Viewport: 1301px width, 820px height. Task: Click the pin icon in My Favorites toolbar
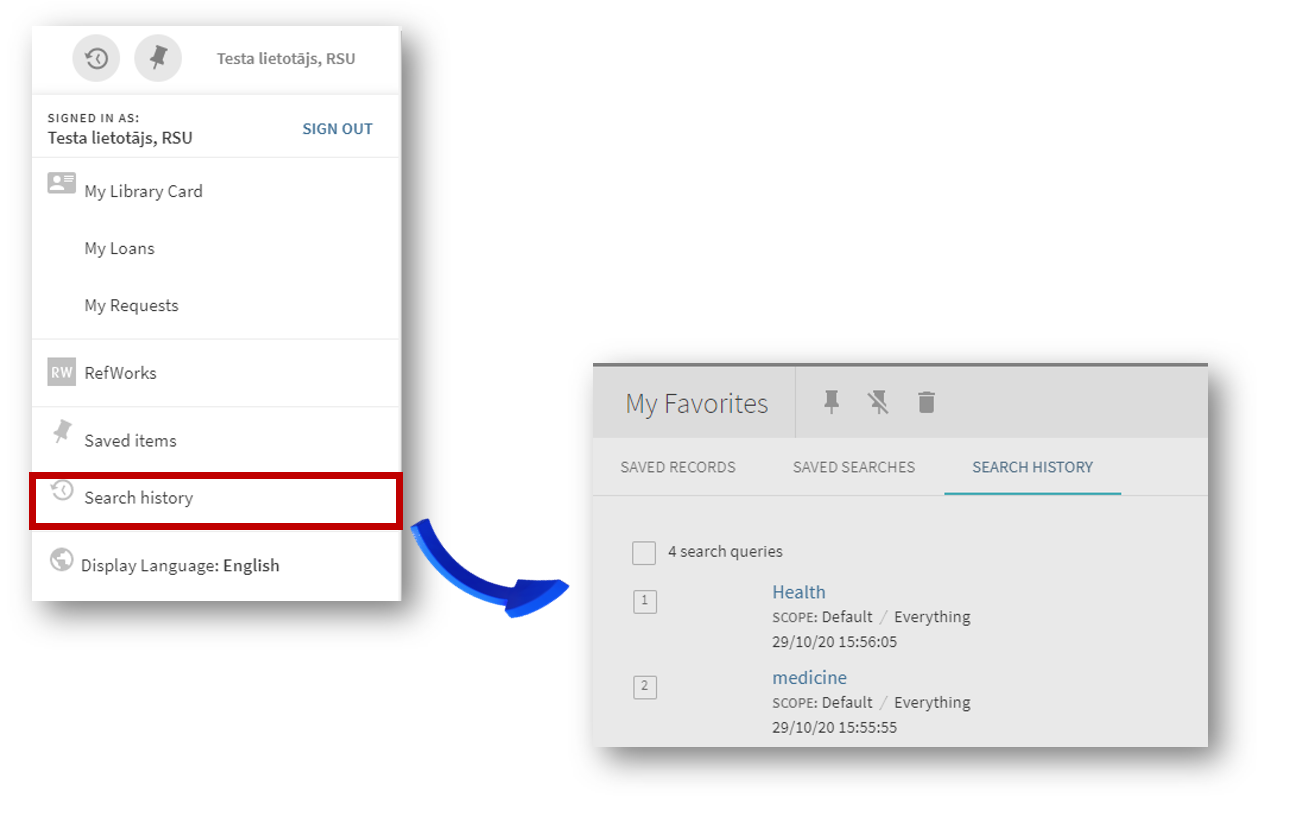click(831, 402)
